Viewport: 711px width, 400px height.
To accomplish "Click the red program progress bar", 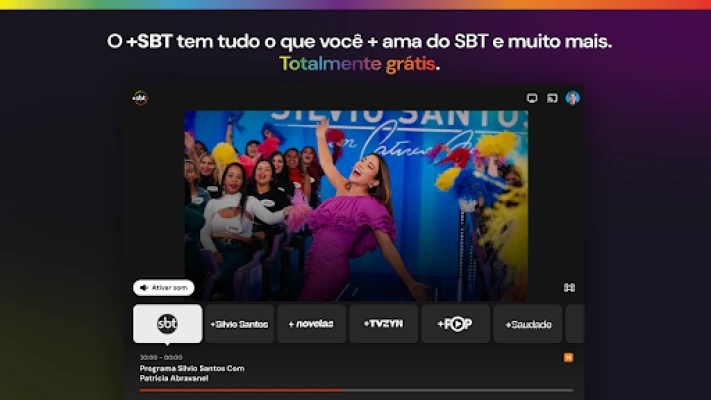I will [x=356, y=390].
